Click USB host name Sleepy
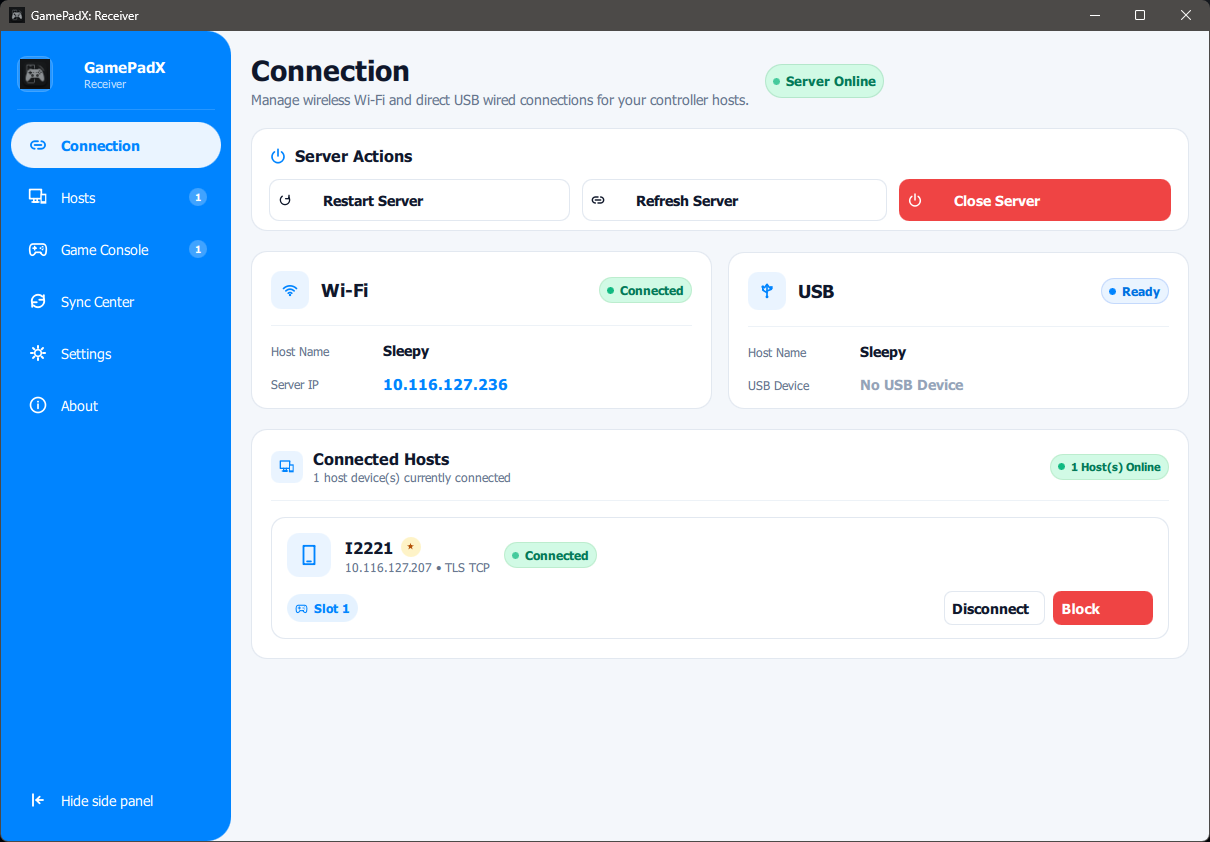The width and height of the screenshot is (1210, 842). pyautogui.click(x=883, y=352)
